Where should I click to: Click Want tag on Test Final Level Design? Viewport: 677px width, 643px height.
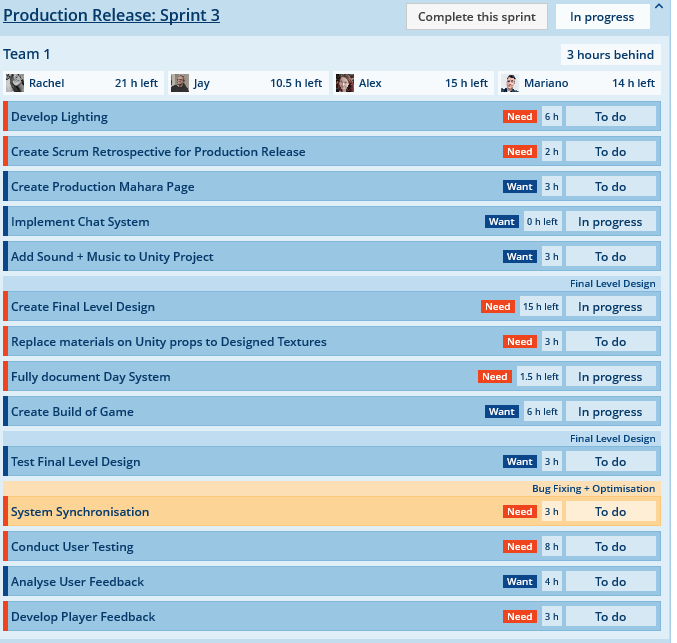[519, 462]
